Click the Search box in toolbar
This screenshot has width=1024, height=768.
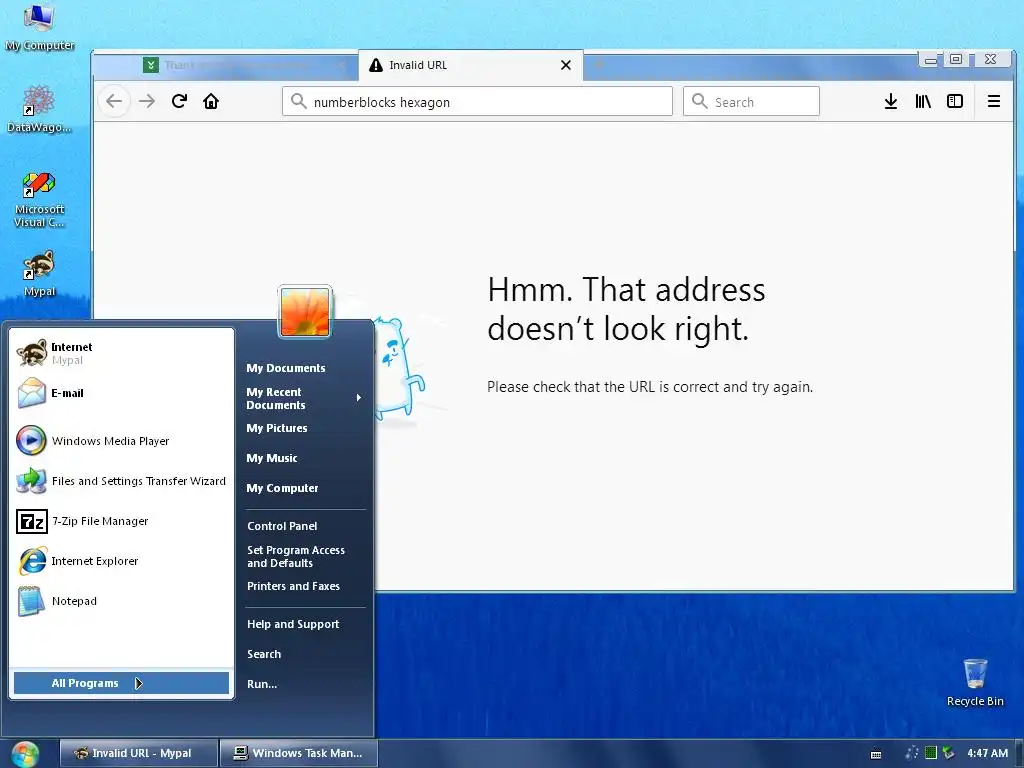[x=751, y=102]
